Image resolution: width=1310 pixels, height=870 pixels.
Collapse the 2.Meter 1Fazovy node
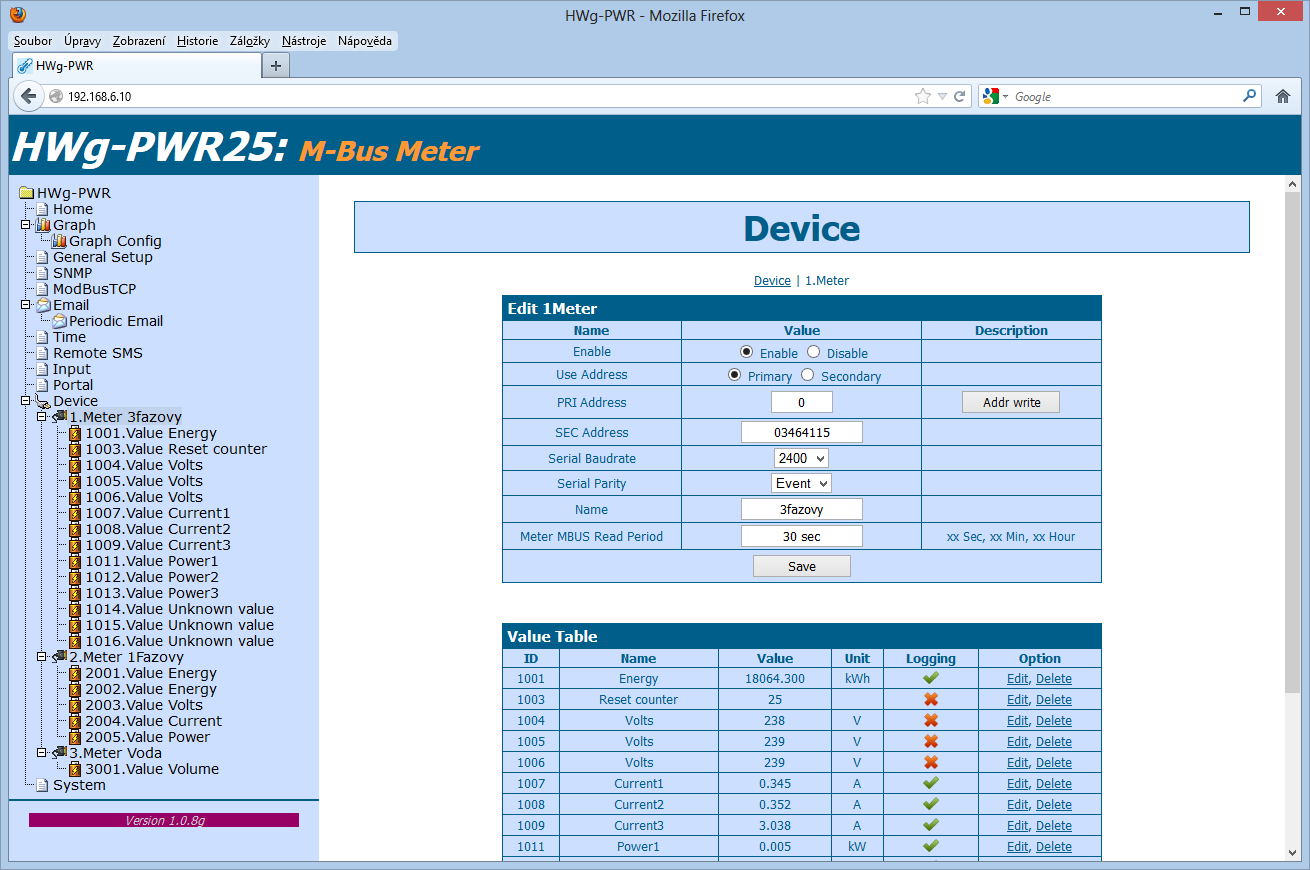42,657
